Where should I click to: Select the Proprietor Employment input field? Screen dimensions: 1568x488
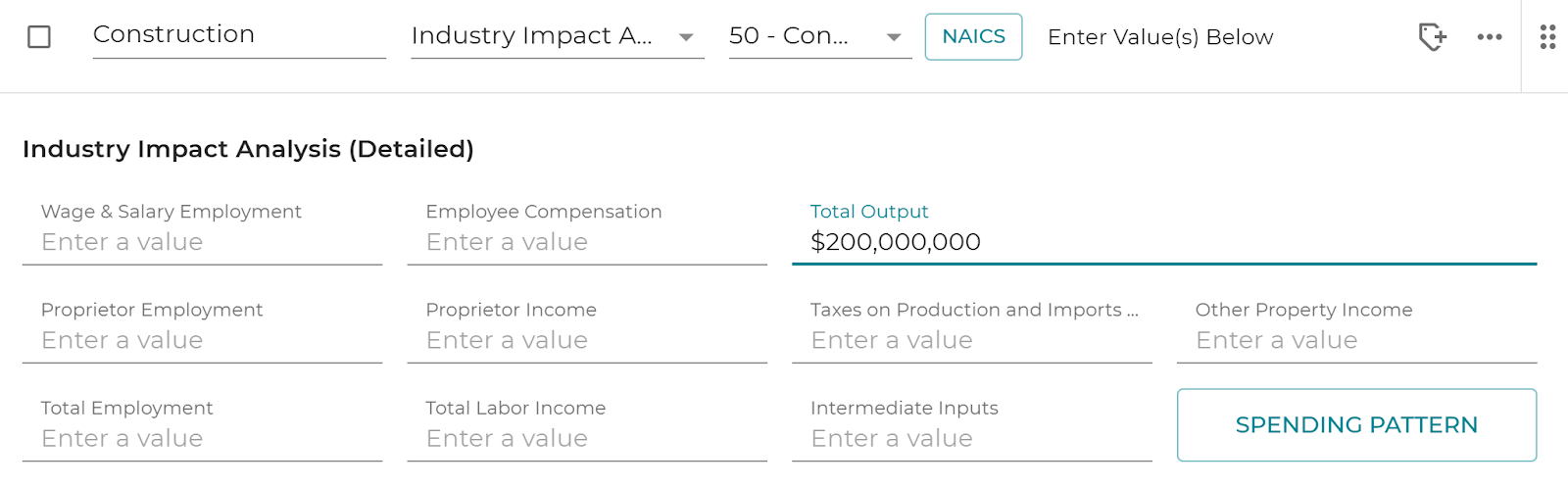tap(202, 329)
